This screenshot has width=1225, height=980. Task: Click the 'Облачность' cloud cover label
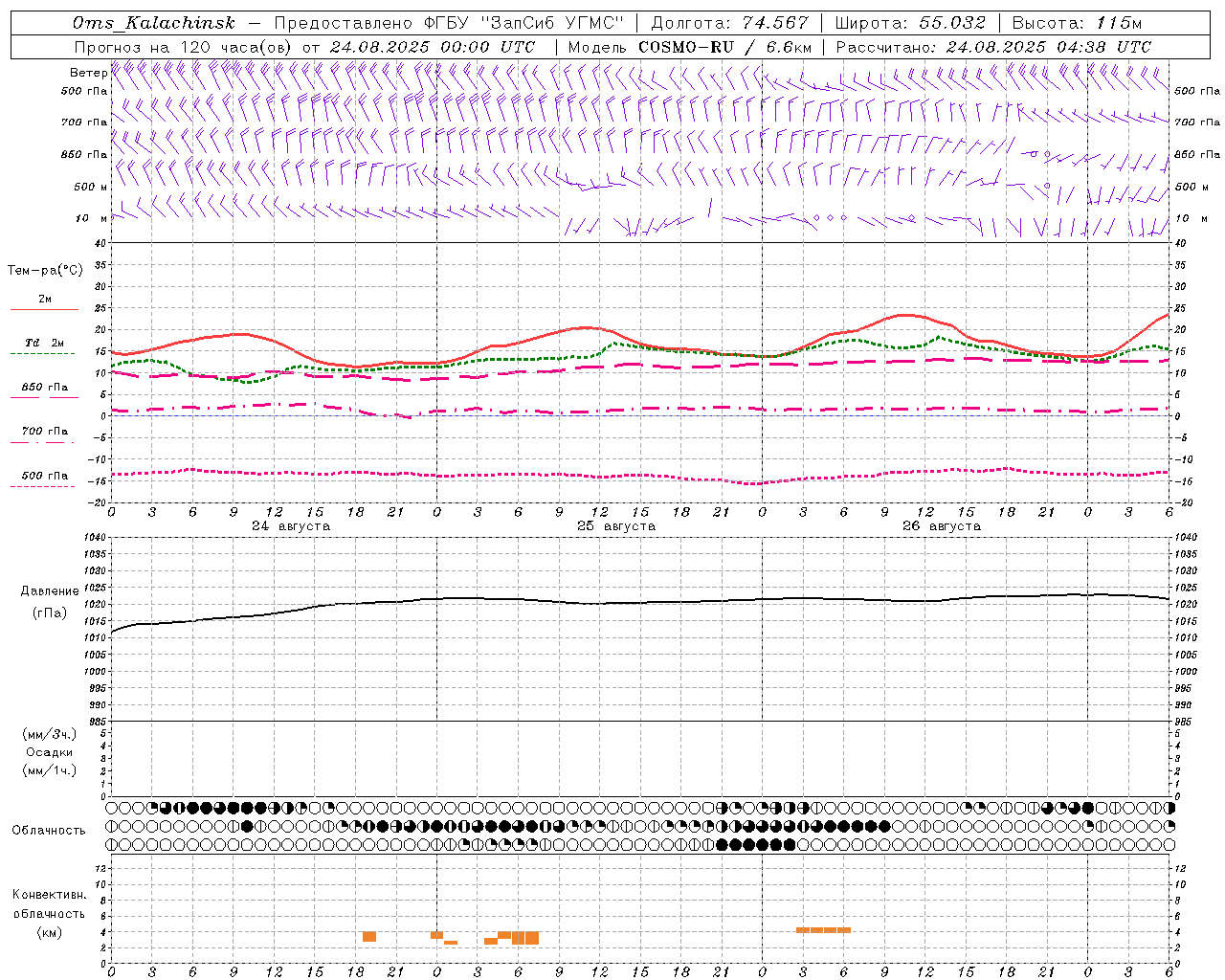(x=49, y=831)
